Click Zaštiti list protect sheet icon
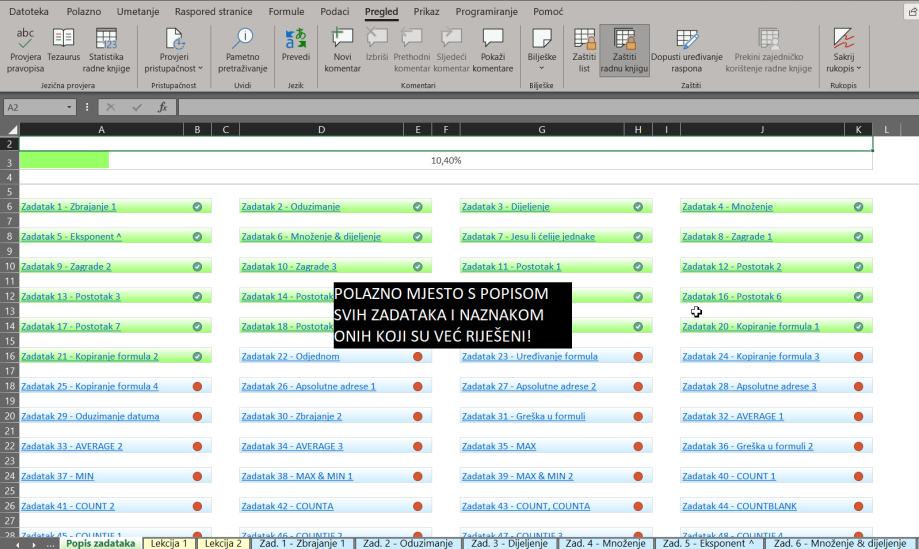Image resolution: width=919 pixels, height=549 pixels. click(x=584, y=40)
